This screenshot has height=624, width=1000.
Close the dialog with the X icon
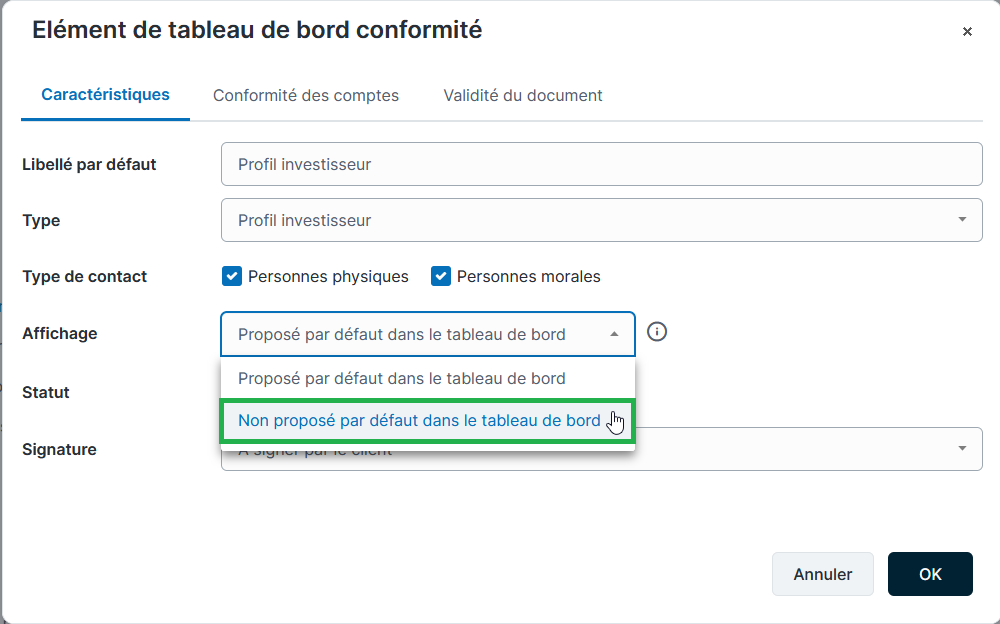tap(967, 32)
